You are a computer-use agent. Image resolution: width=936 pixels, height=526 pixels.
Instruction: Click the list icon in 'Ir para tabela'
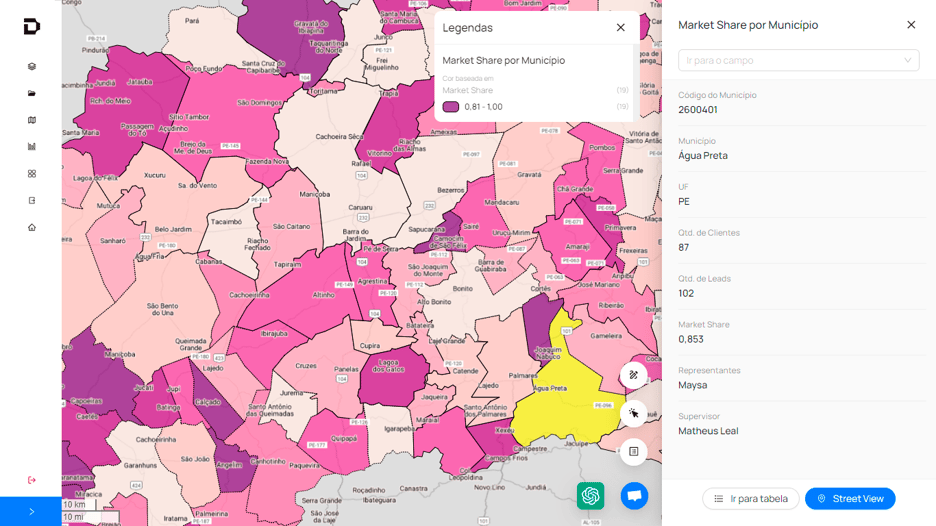(x=719, y=499)
